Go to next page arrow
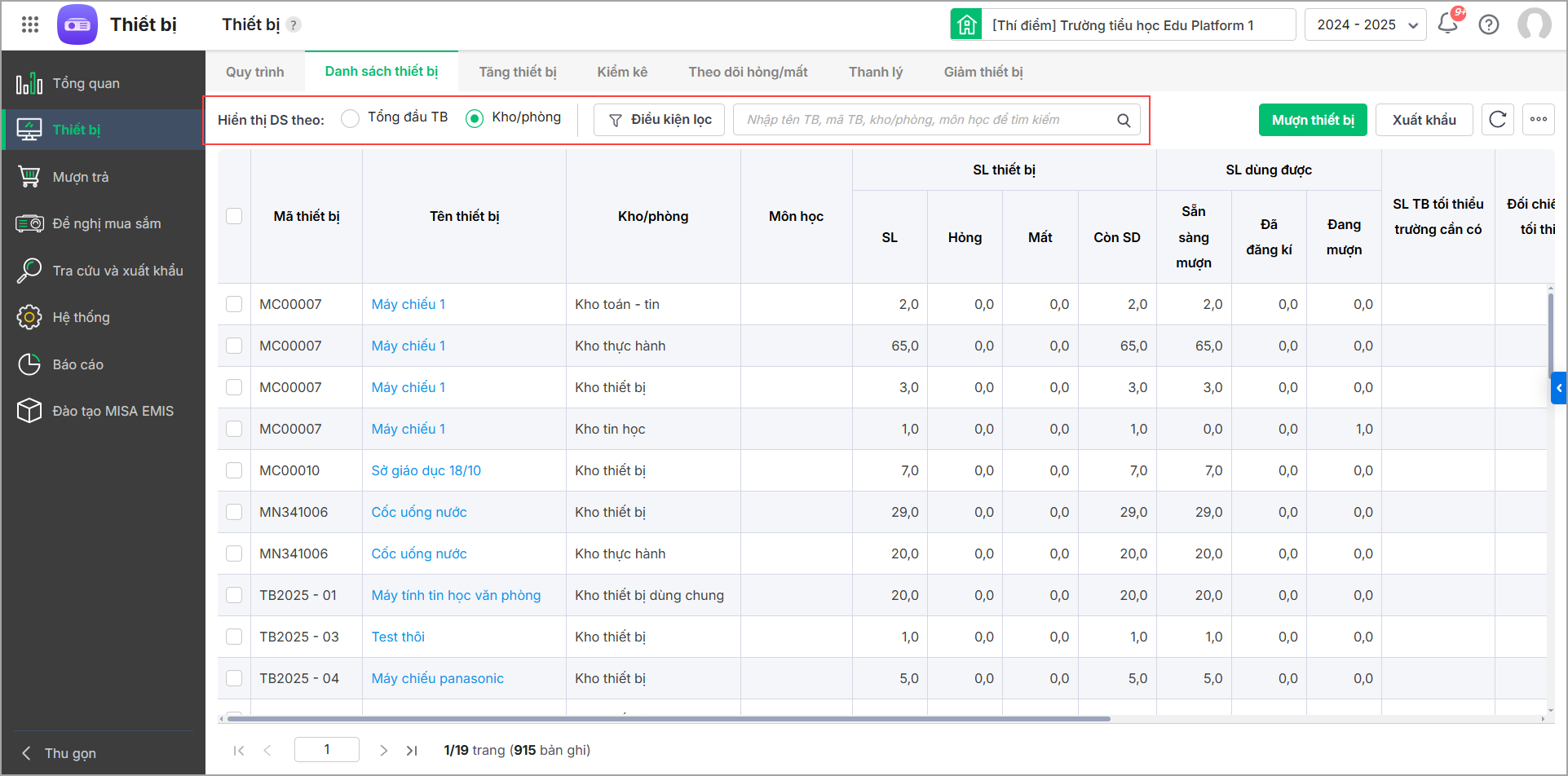 (383, 751)
